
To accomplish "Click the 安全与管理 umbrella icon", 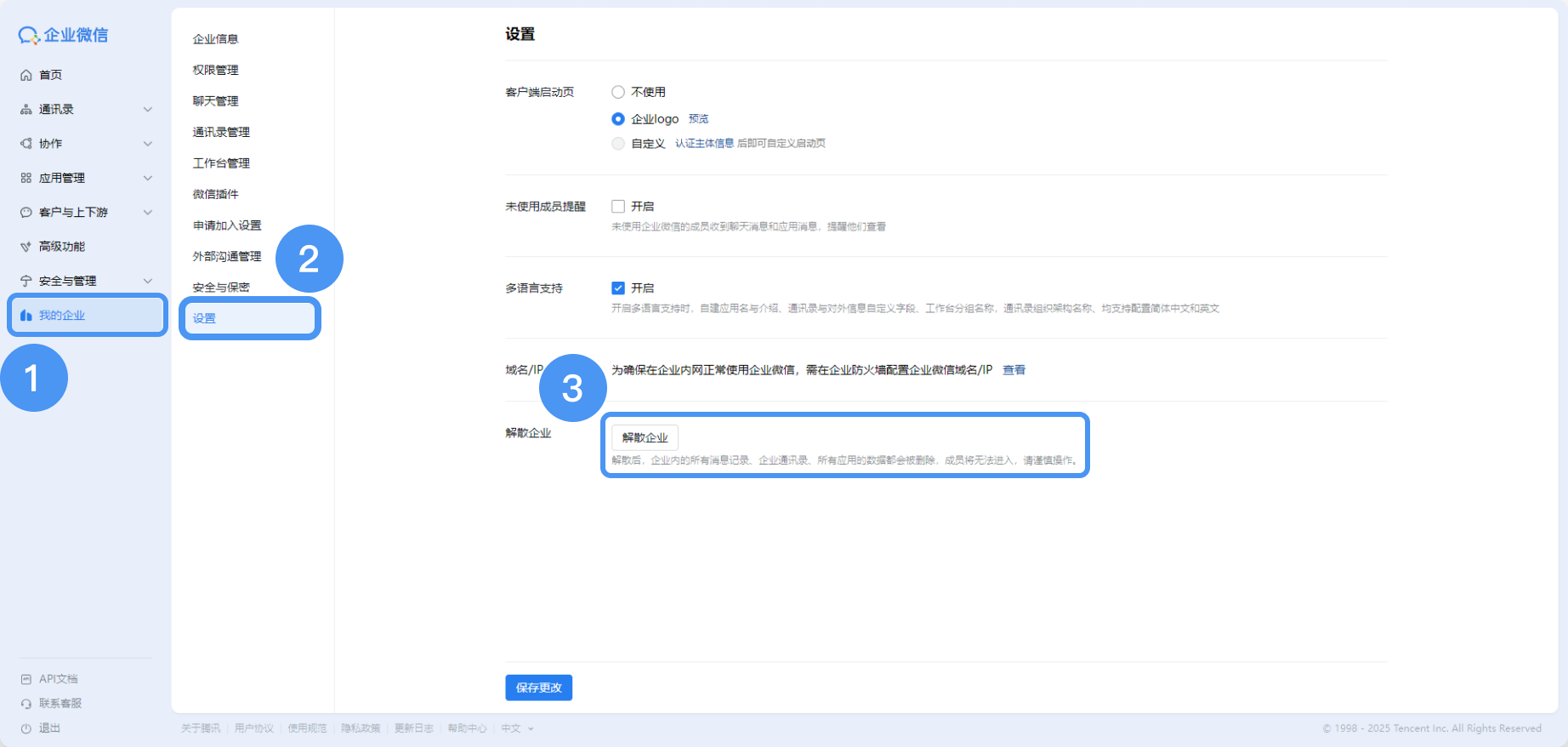I will (26, 281).
